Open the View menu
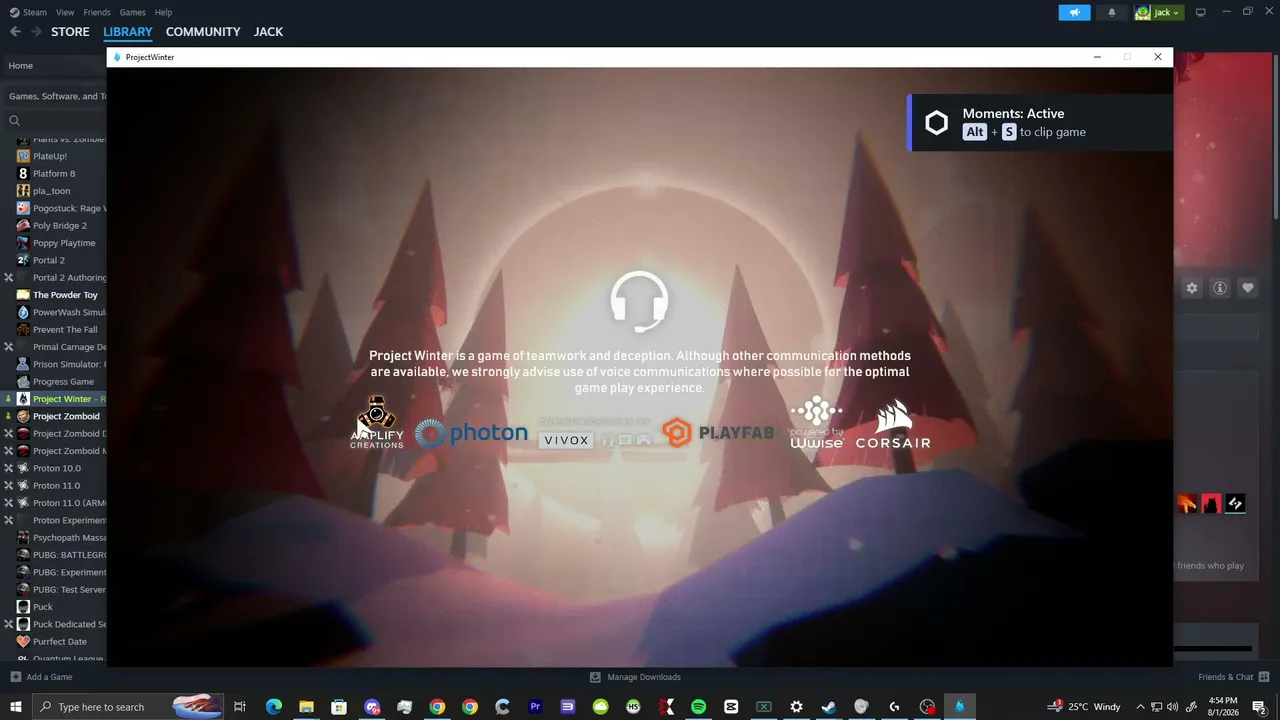The width and height of the screenshot is (1280, 720). [65, 12]
